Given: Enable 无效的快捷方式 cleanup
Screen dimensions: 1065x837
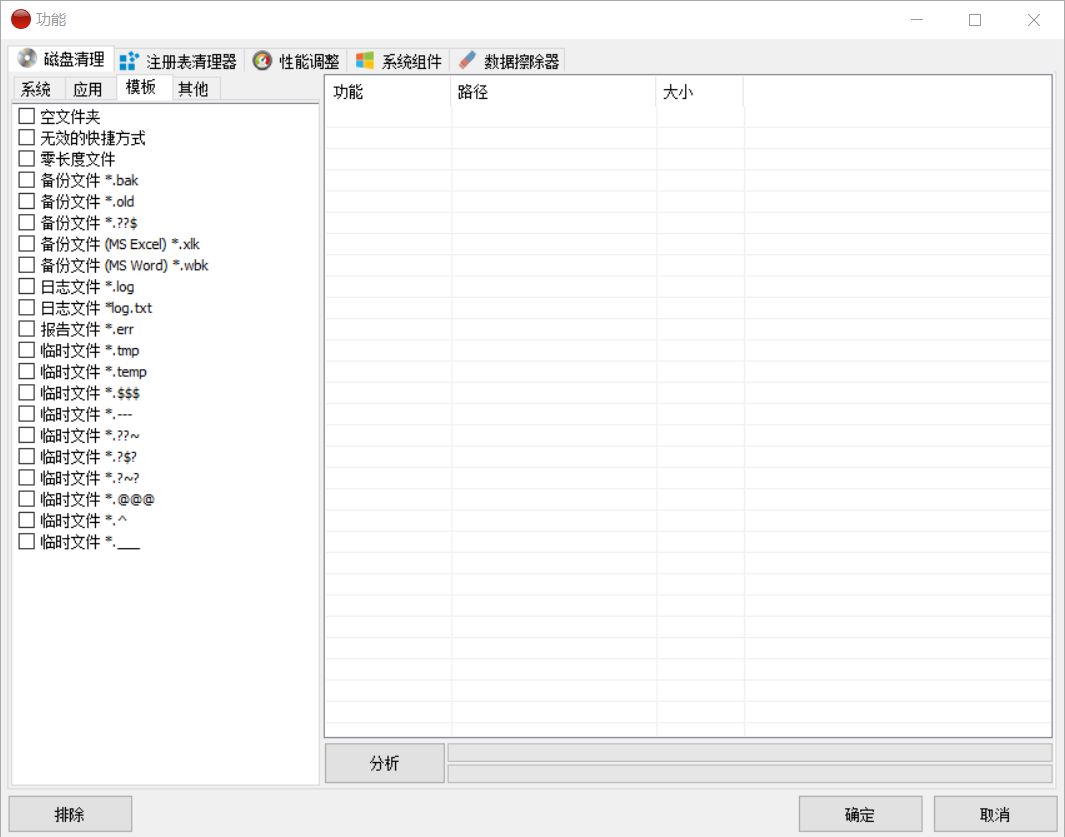Looking at the screenshot, I should (x=25, y=137).
